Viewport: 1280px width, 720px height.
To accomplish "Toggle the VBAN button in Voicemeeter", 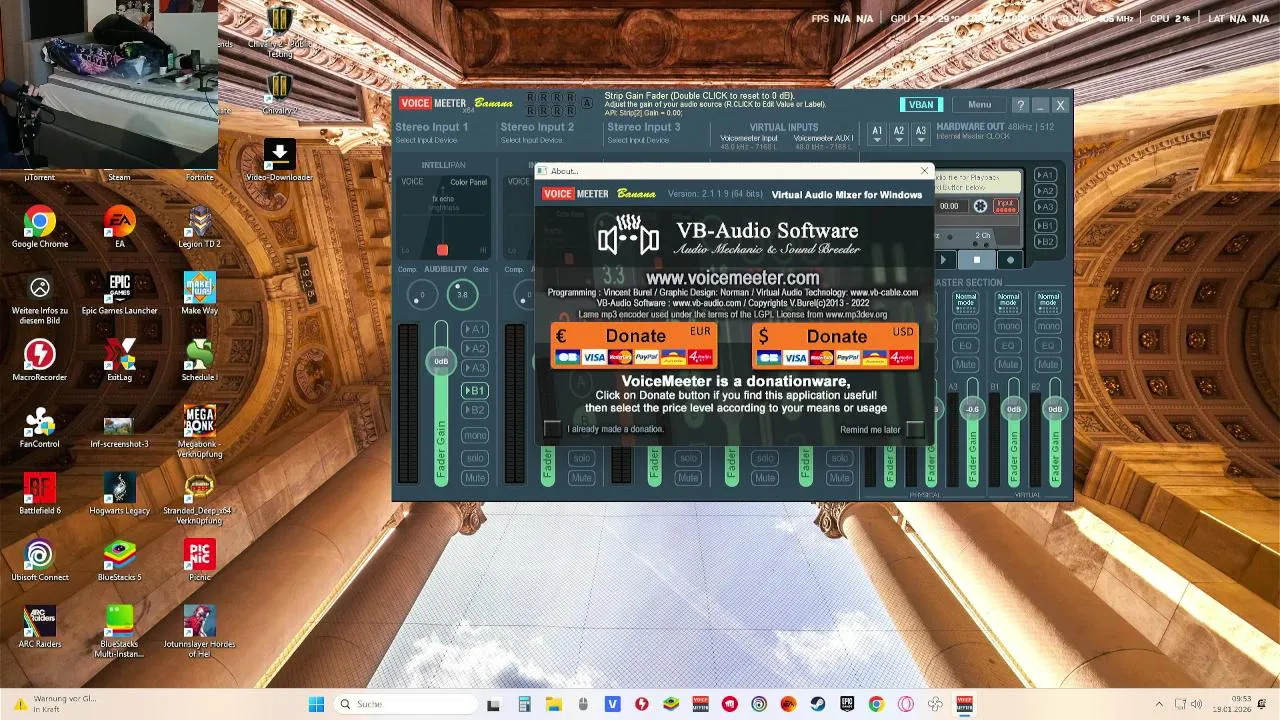I will 921,105.
